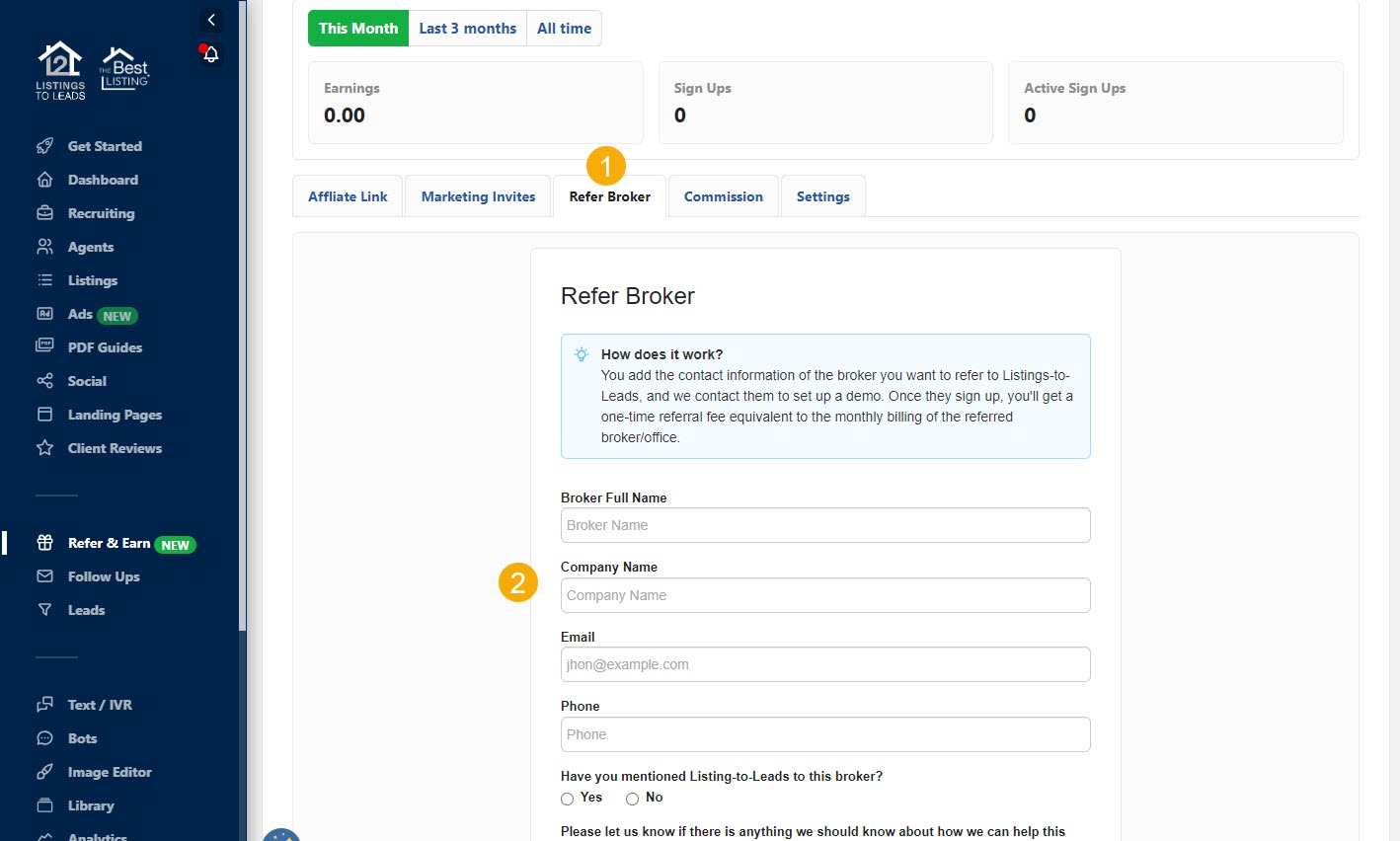Show All time earnings stats
This screenshot has height=841, width=1400.
(564, 29)
